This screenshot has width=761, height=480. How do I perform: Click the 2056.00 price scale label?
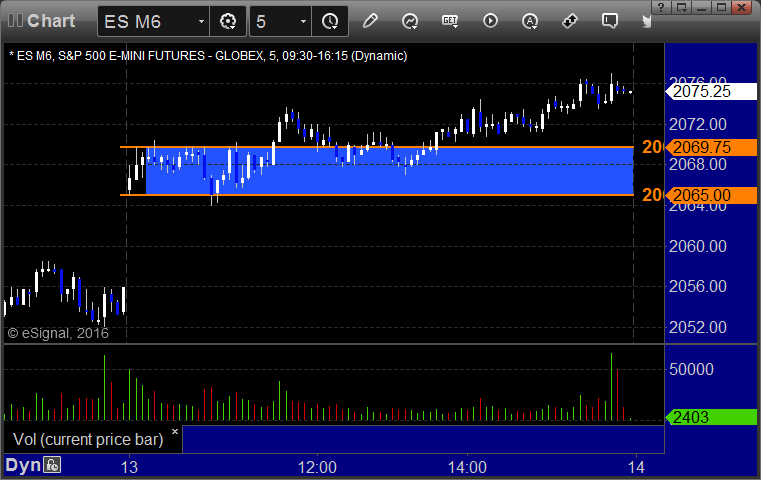tap(698, 286)
